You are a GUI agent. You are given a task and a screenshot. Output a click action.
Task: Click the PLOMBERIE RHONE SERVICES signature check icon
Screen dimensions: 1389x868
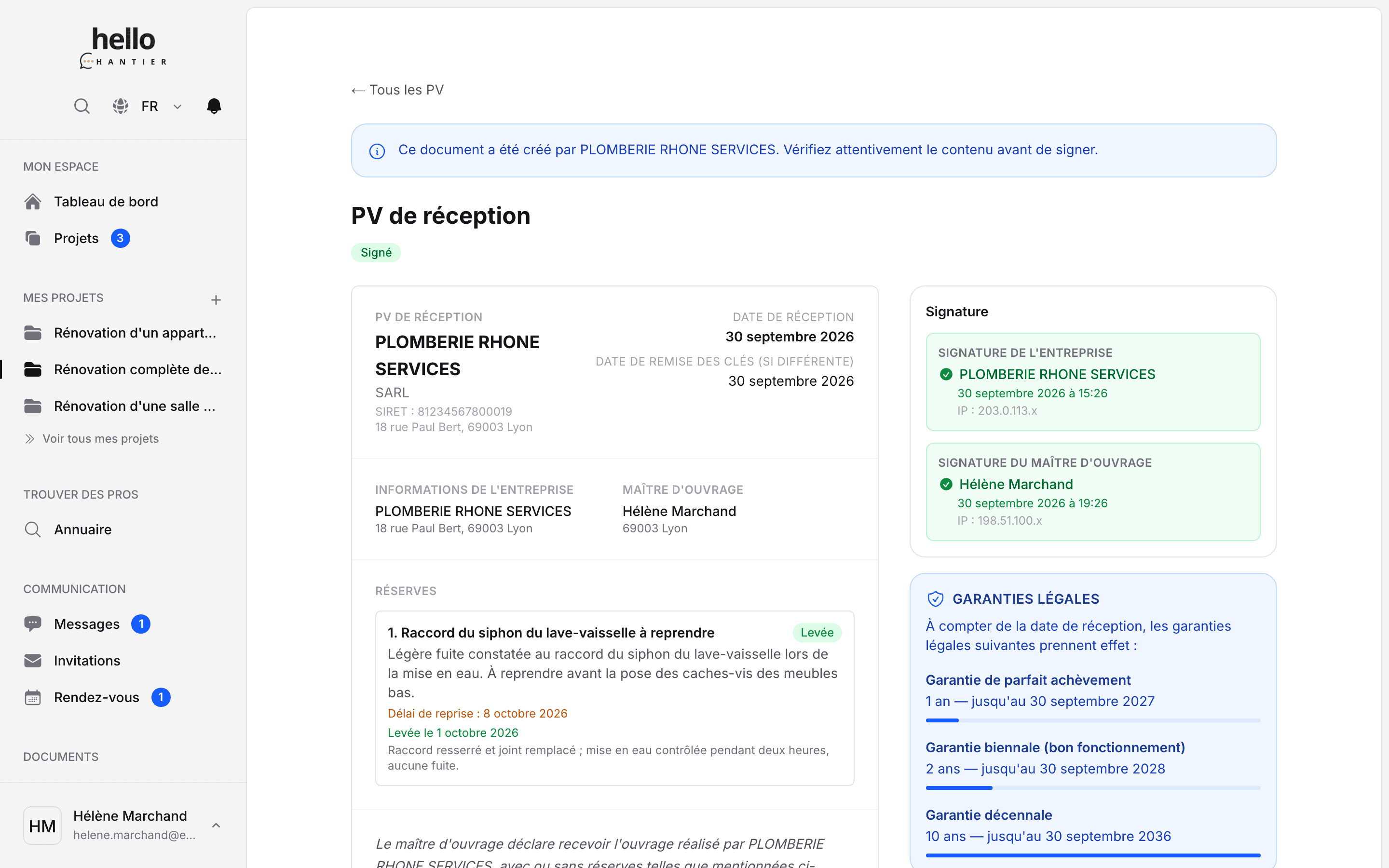[x=946, y=374]
